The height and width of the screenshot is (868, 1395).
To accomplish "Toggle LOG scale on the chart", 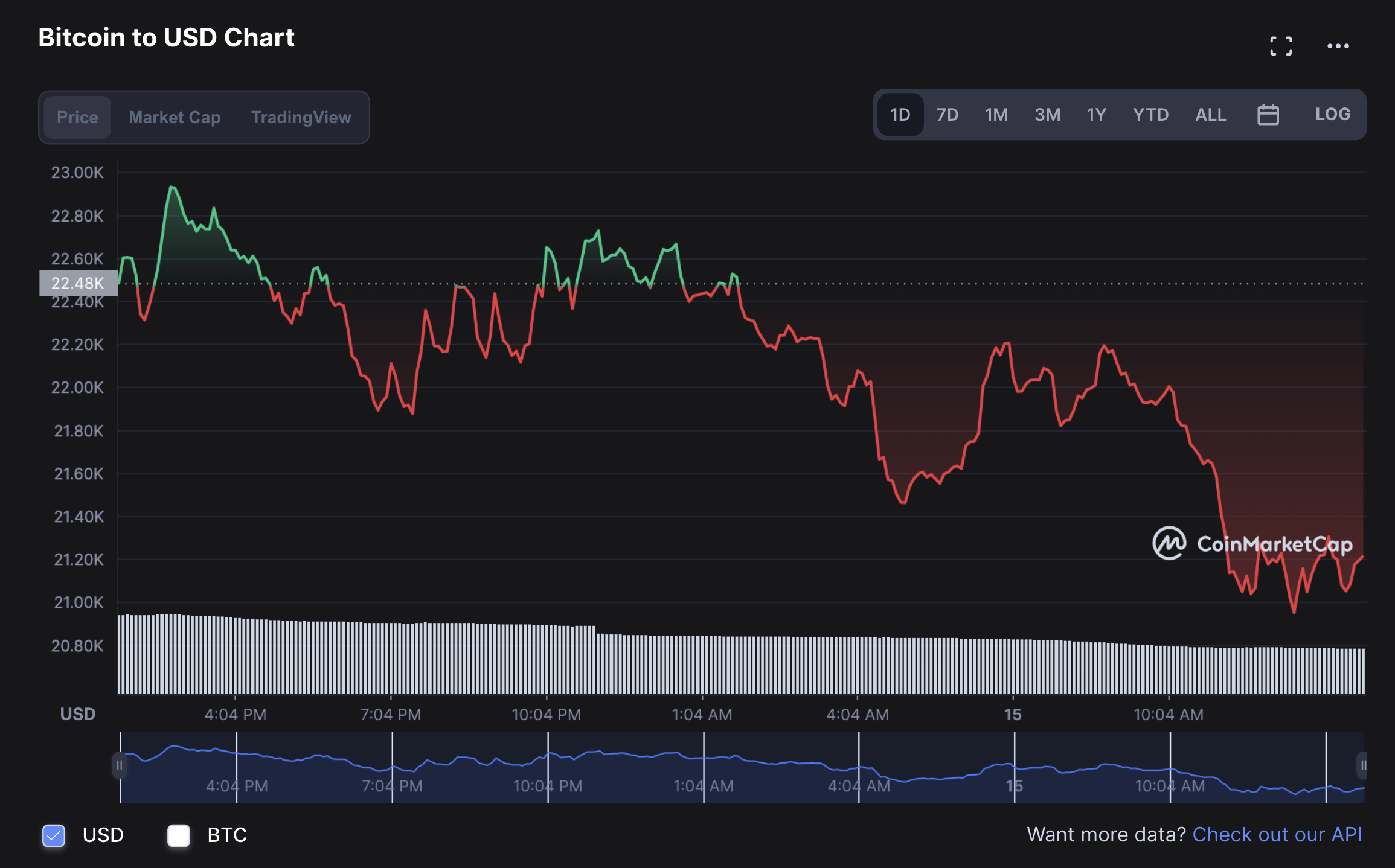I will click(x=1332, y=115).
